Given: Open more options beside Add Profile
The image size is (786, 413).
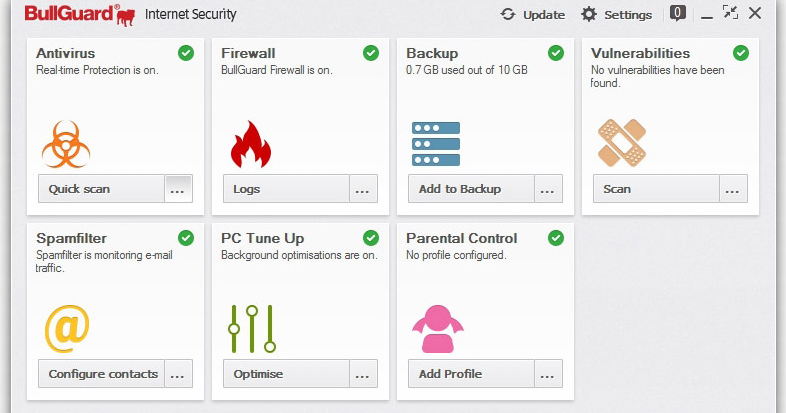Looking at the screenshot, I should point(548,373).
